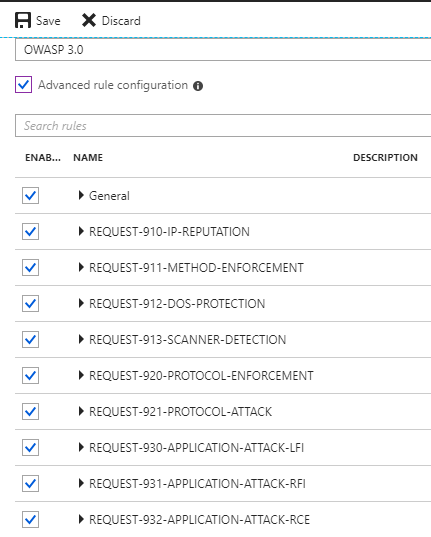This screenshot has width=431, height=537.
Task: Disable the REQUEST-932-APPLICATION-ATTACK-RCE checkbox
Action: [x=30, y=520]
